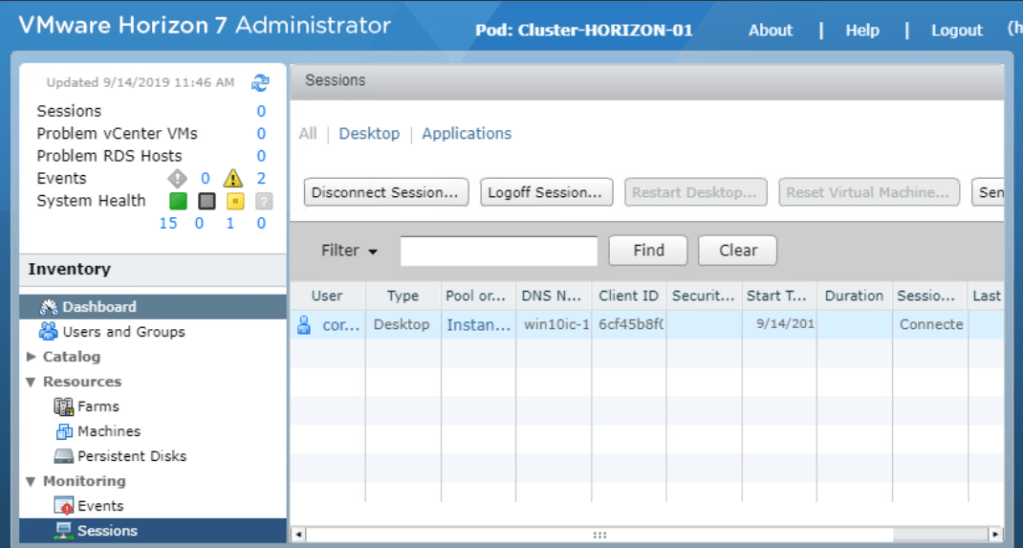This screenshot has width=1023, height=548.
Task: Click the Disconnect Session button
Action: [x=386, y=193]
